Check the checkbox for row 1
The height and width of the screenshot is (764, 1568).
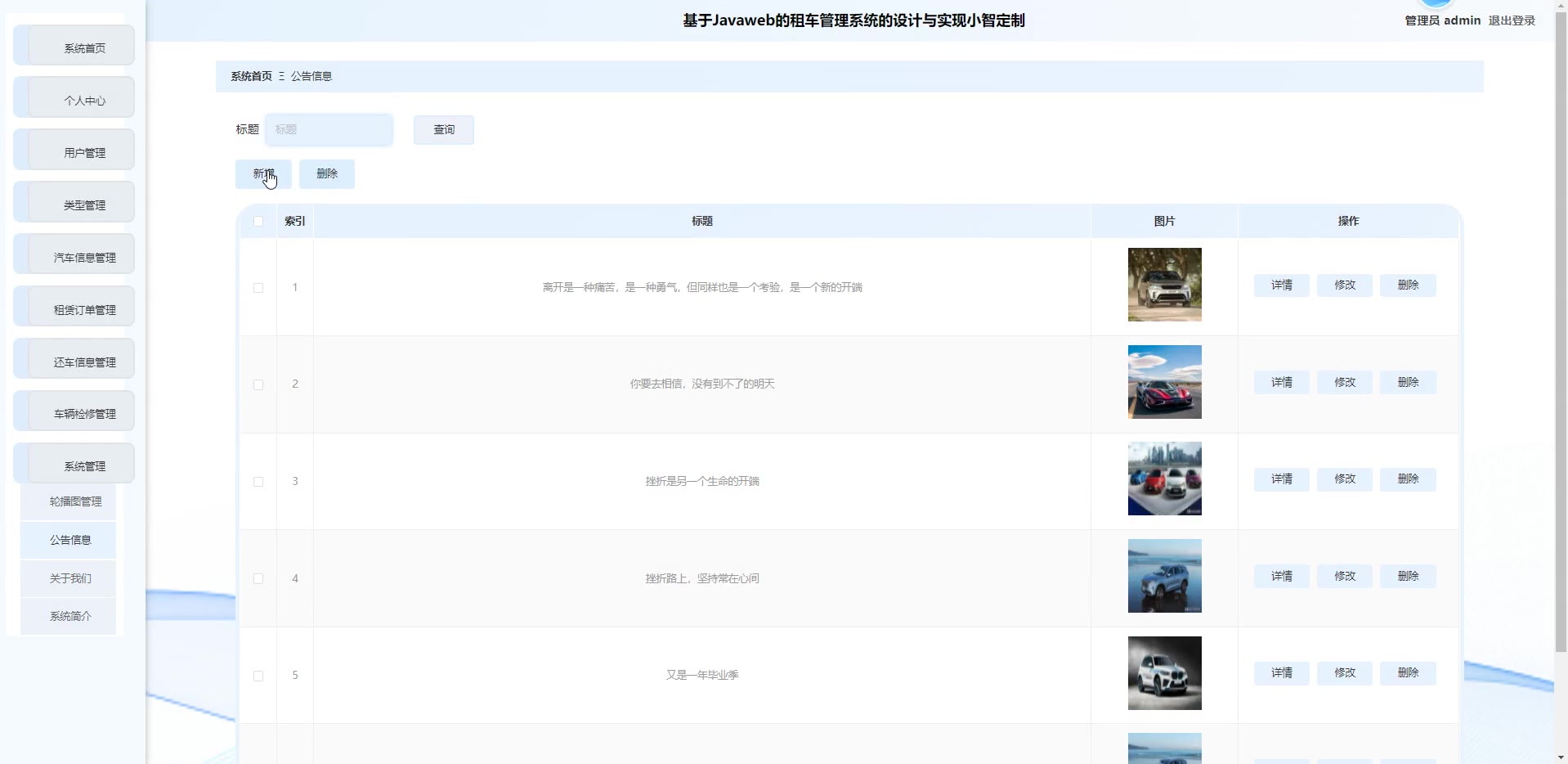pos(258,288)
